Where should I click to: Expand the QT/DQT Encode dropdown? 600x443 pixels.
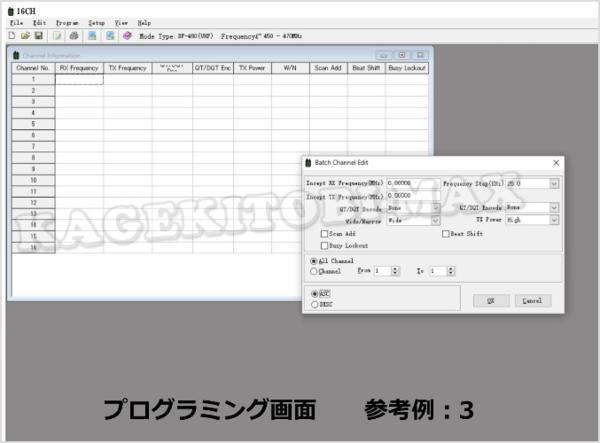coord(554,208)
